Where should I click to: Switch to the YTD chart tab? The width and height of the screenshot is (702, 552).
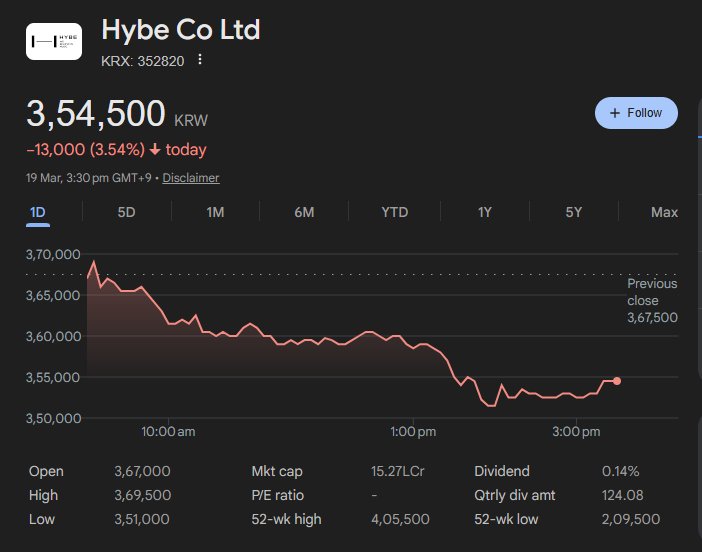[x=394, y=212]
